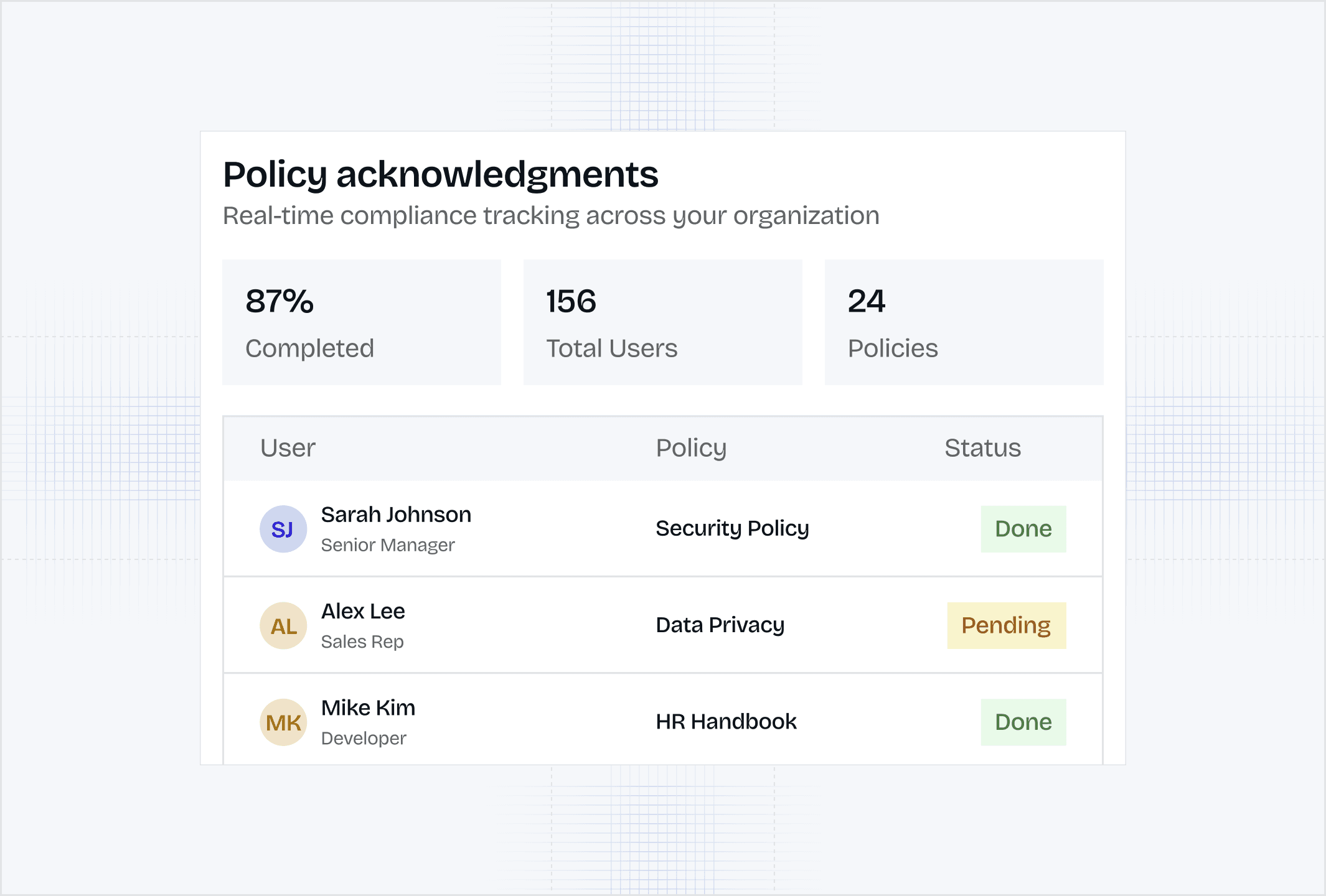Viewport: 1326px width, 896px height.
Task: Select the Sarah Johnson name
Action: pos(396,515)
